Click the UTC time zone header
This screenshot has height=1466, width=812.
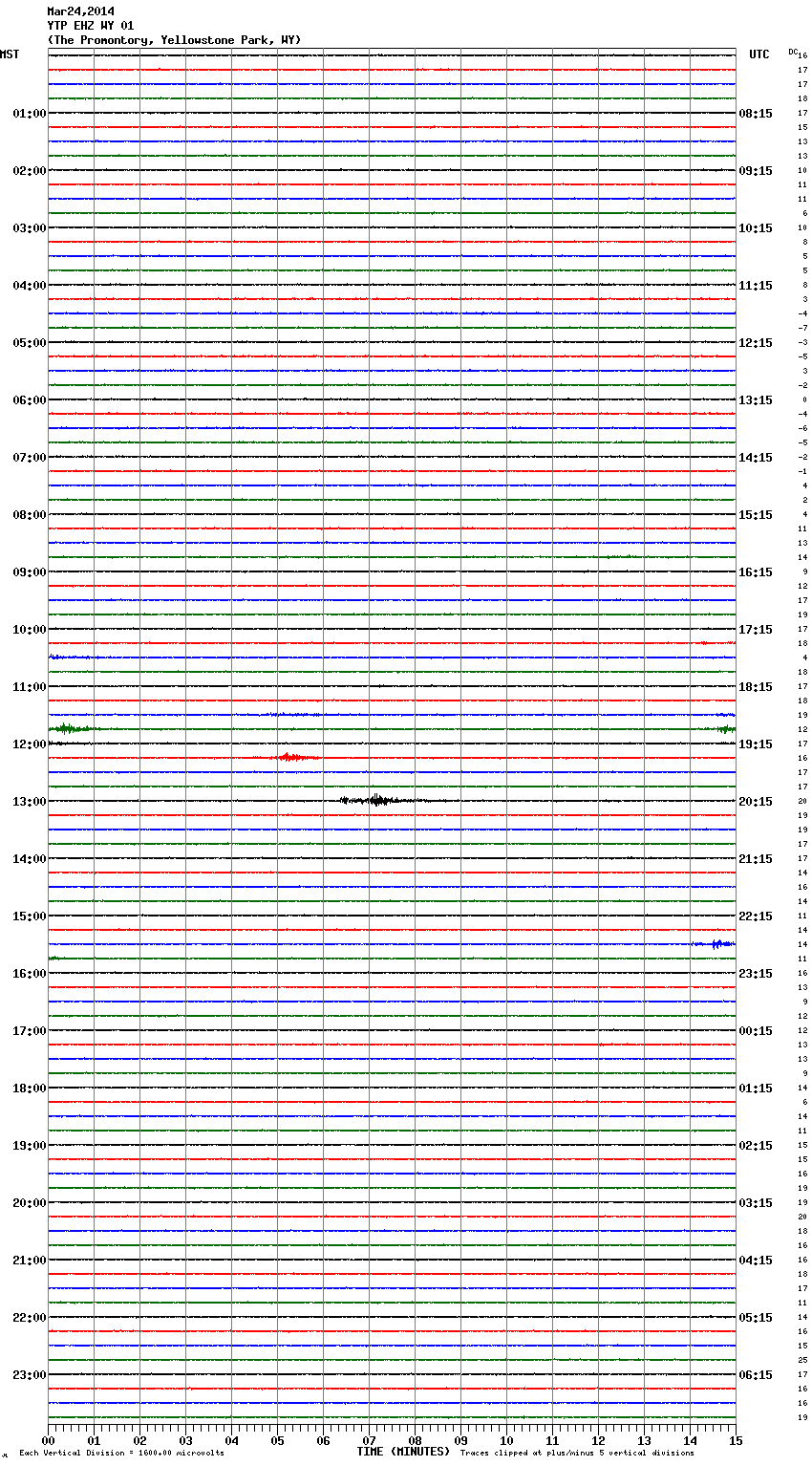[759, 54]
